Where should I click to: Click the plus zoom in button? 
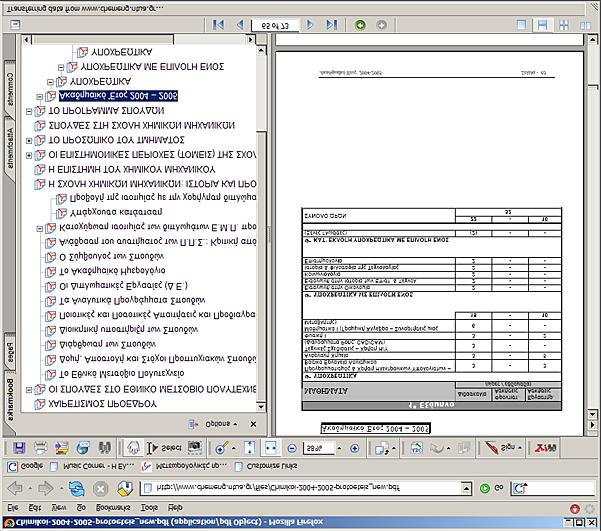355,448
